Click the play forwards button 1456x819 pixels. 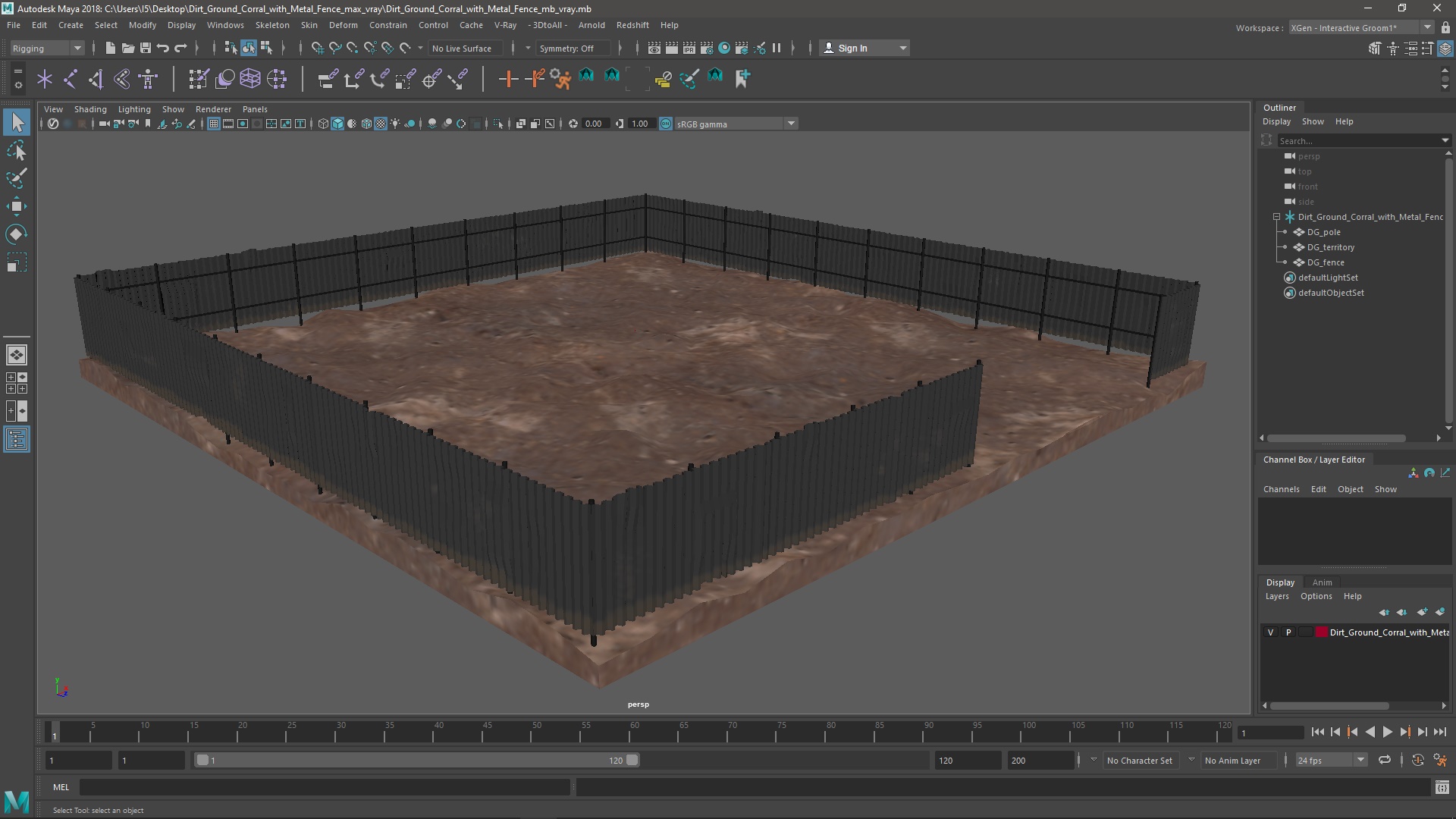(x=1387, y=732)
